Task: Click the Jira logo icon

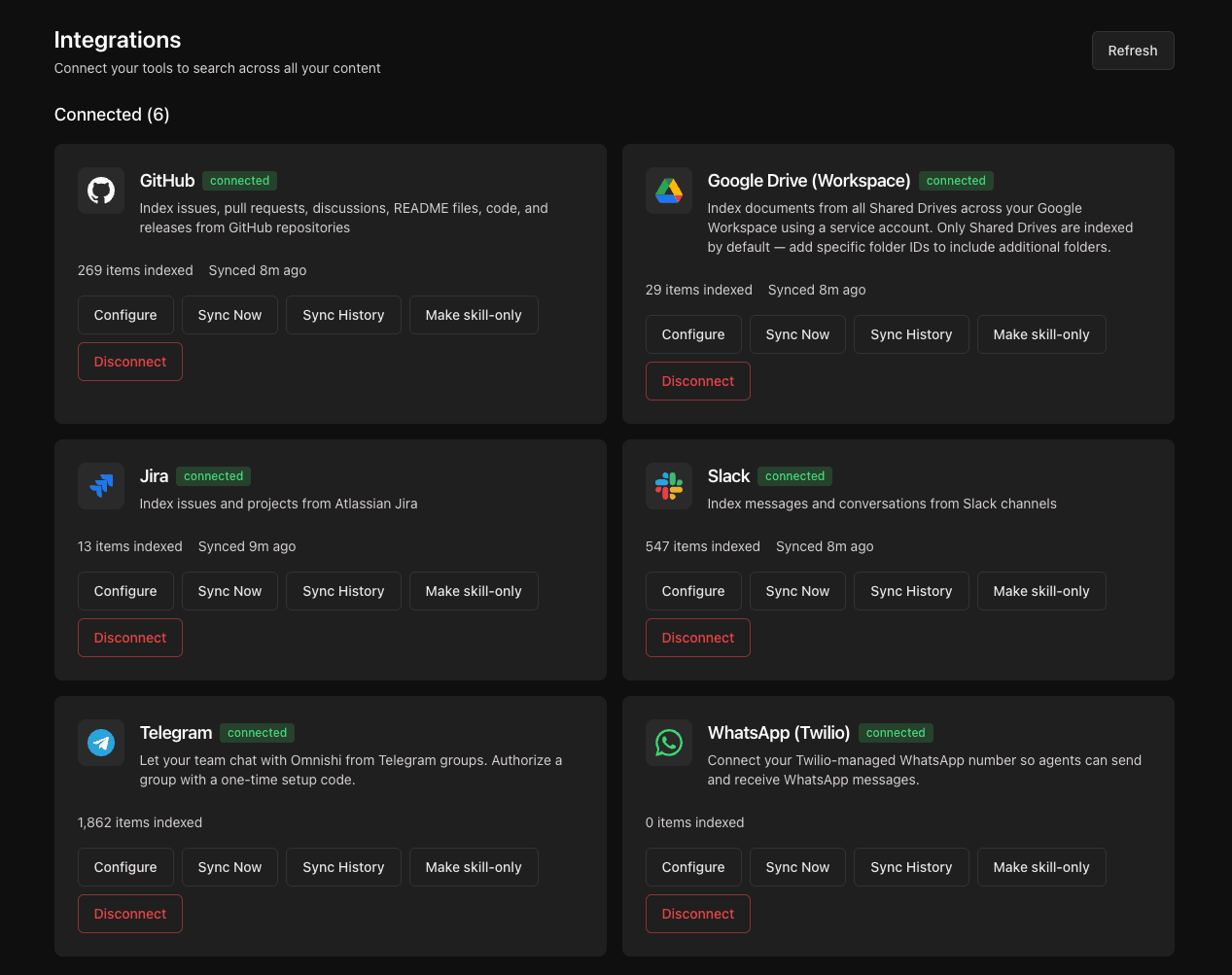Action: pos(101,486)
